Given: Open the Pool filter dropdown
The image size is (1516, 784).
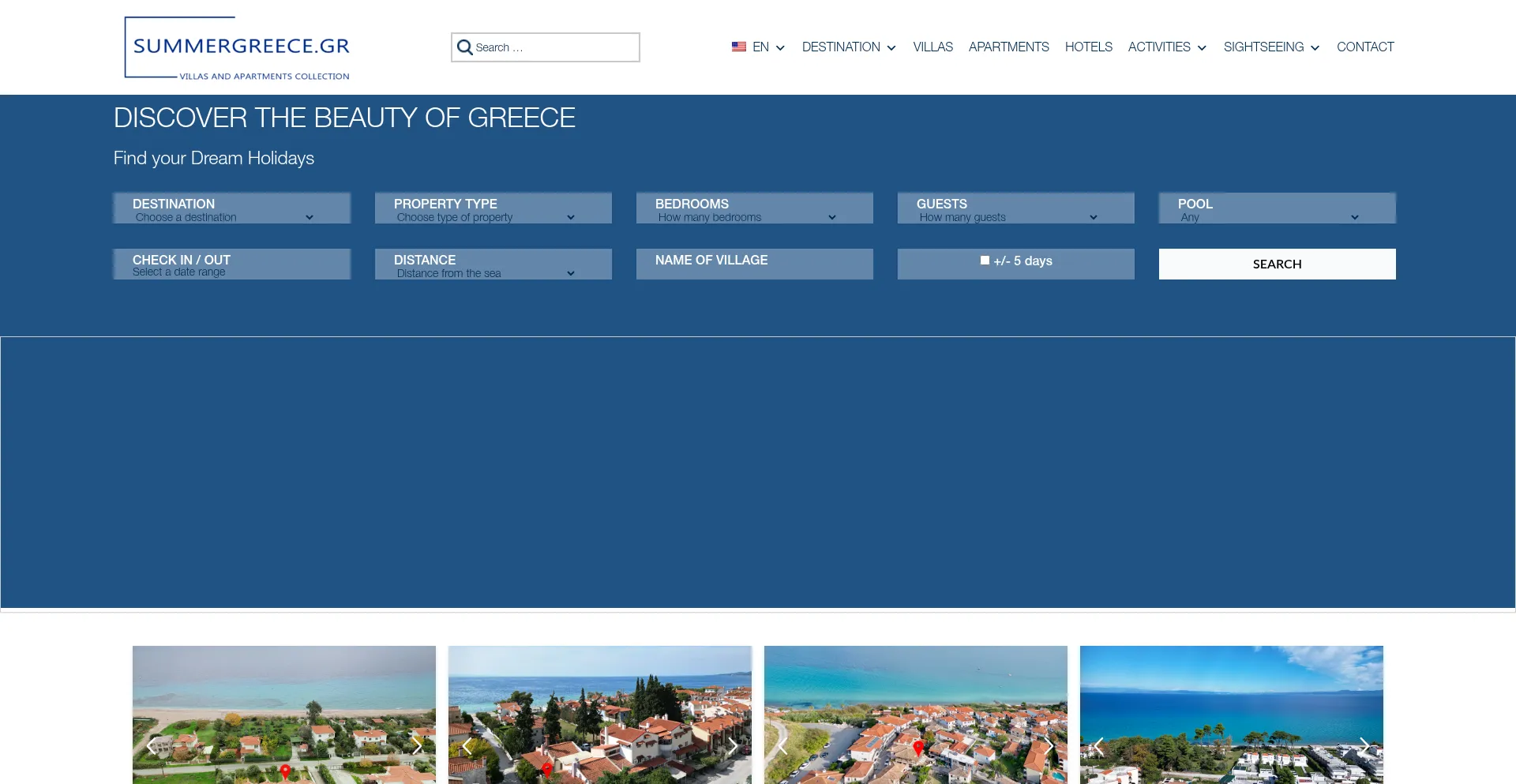Looking at the screenshot, I should (1277, 208).
